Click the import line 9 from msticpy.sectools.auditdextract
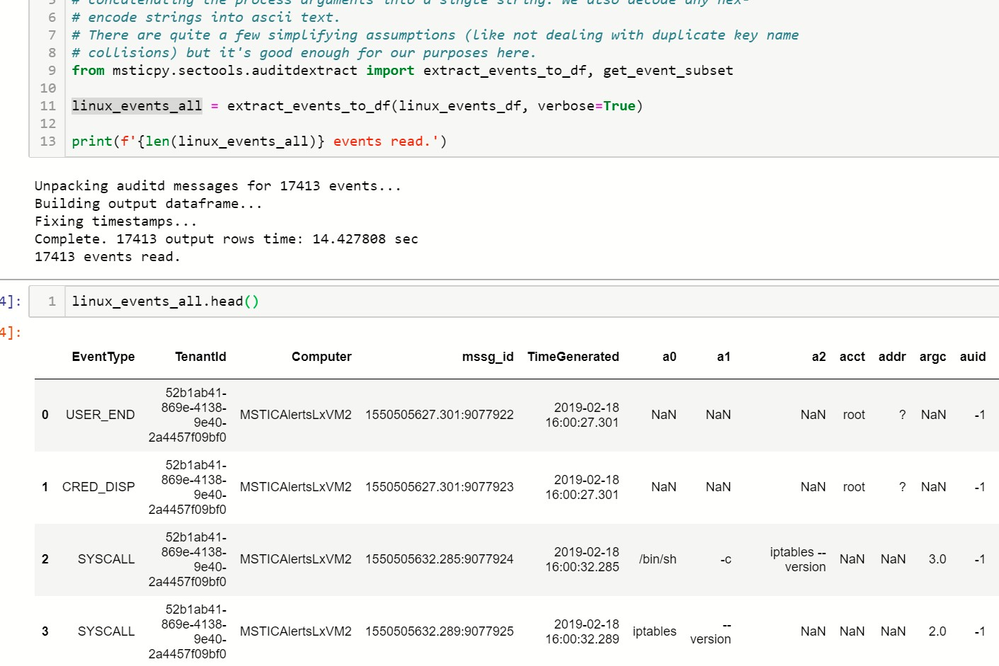Viewport: 999px width, 666px height. [x=402, y=70]
